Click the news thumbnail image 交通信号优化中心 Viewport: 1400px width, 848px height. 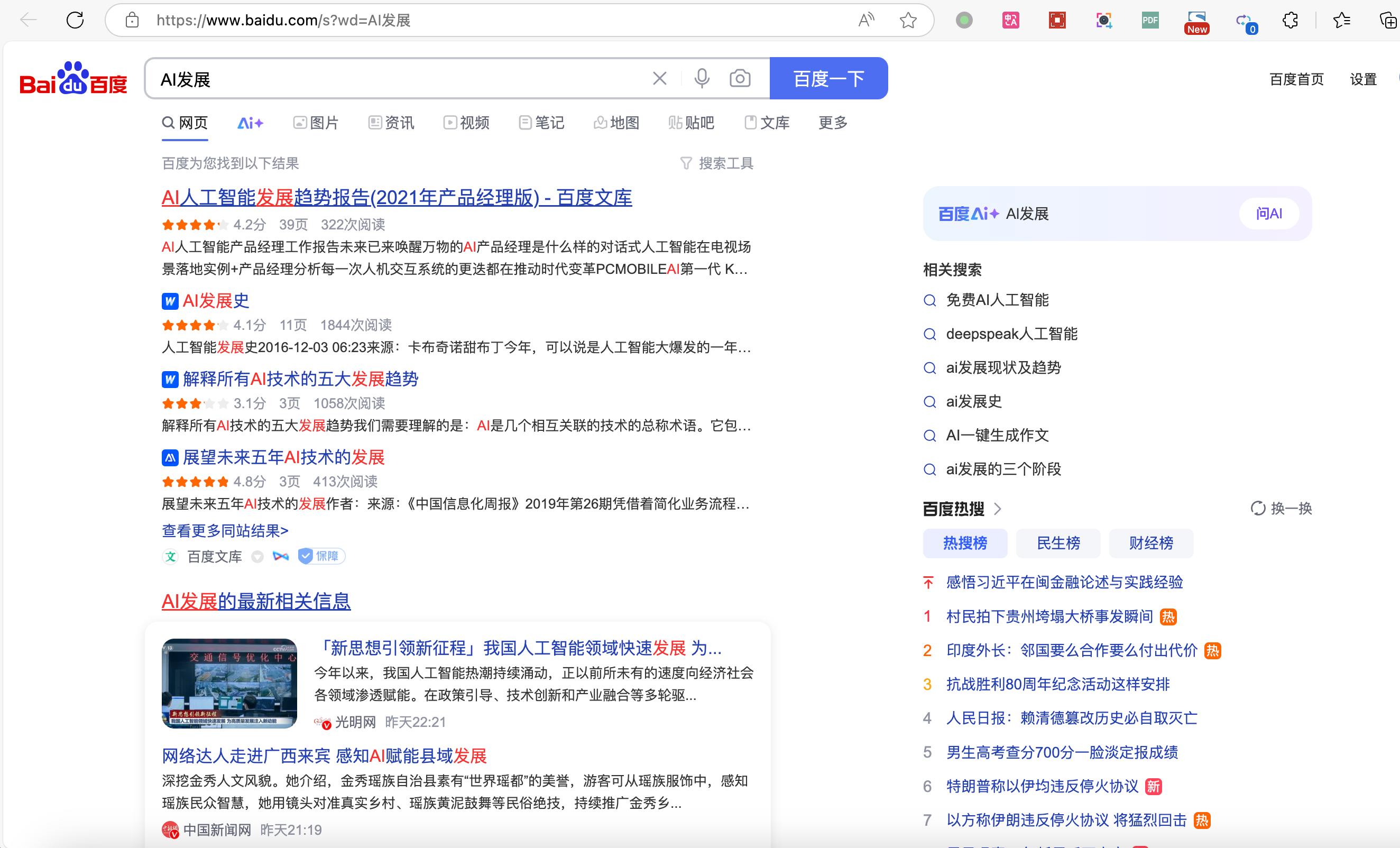coord(229,683)
